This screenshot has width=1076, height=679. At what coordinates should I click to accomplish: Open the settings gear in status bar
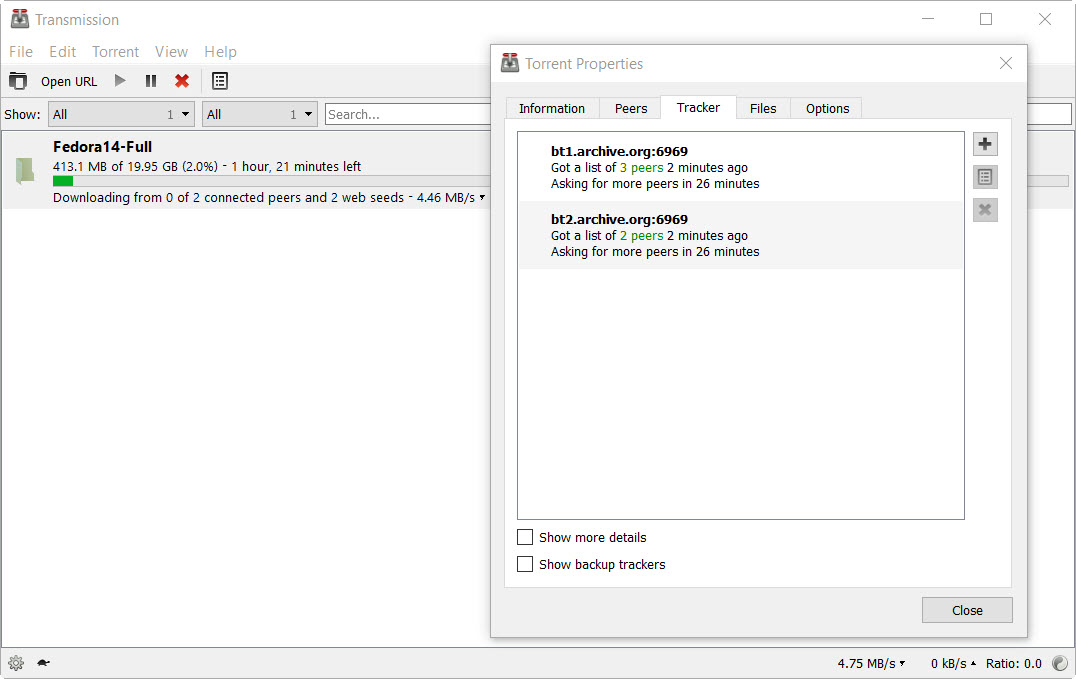[16, 663]
